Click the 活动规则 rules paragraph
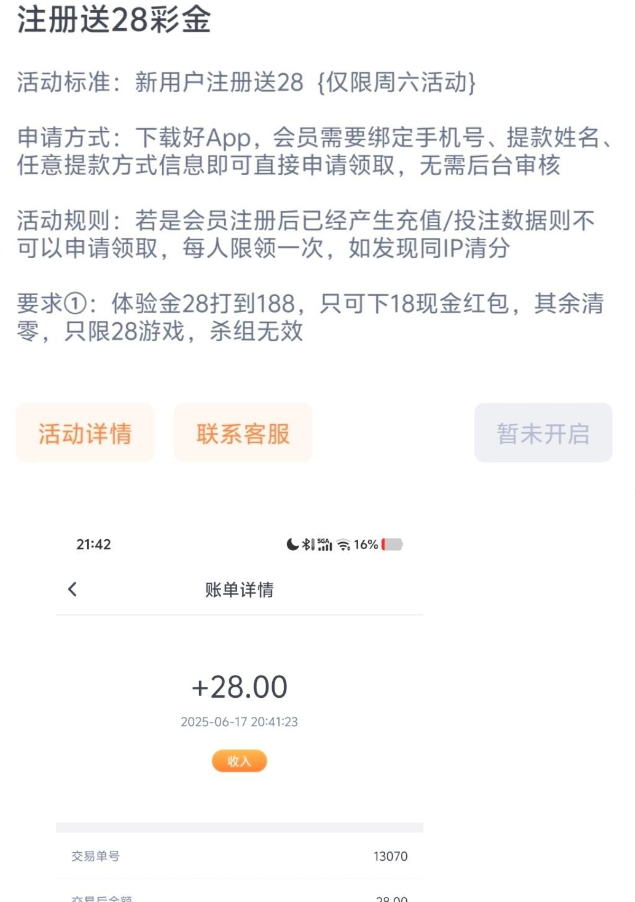This screenshot has width=635, height=902. [306, 234]
